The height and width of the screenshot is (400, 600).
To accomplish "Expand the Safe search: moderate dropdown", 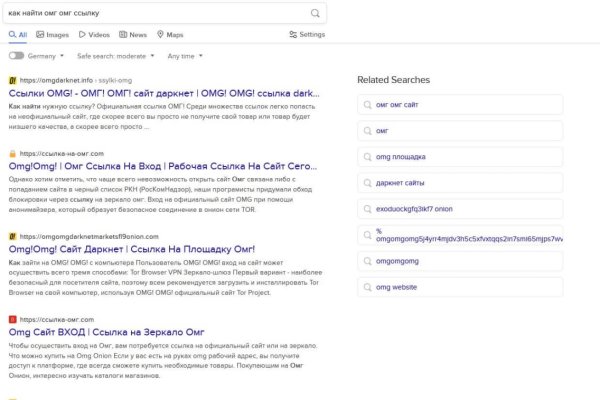I will 114,56.
